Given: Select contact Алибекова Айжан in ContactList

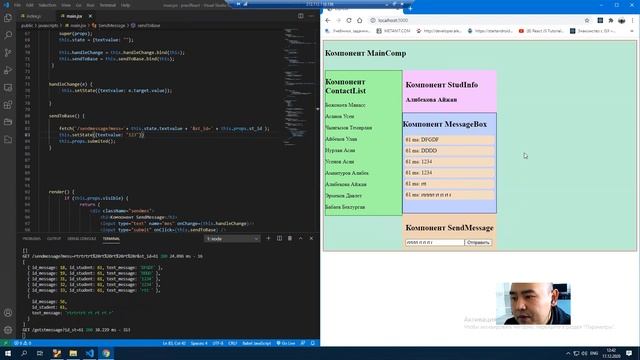Looking at the screenshot, I should pyautogui.click(x=346, y=184).
